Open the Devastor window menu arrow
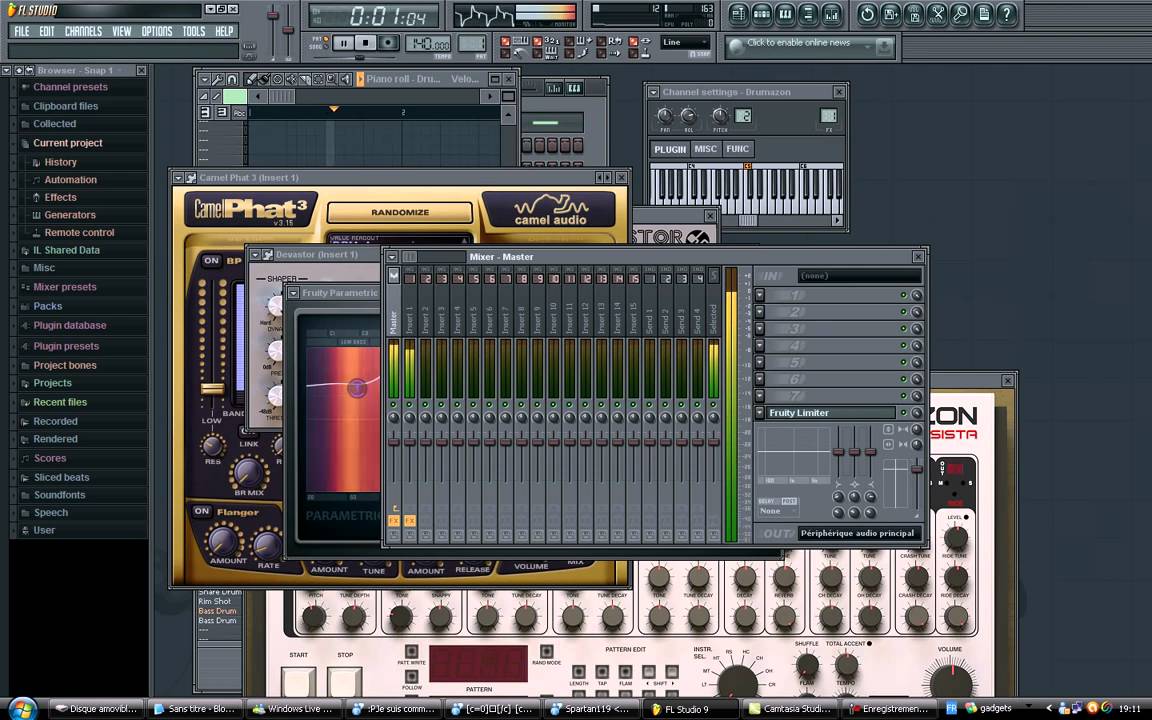Image resolution: width=1152 pixels, height=720 pixels. [255, 255]
